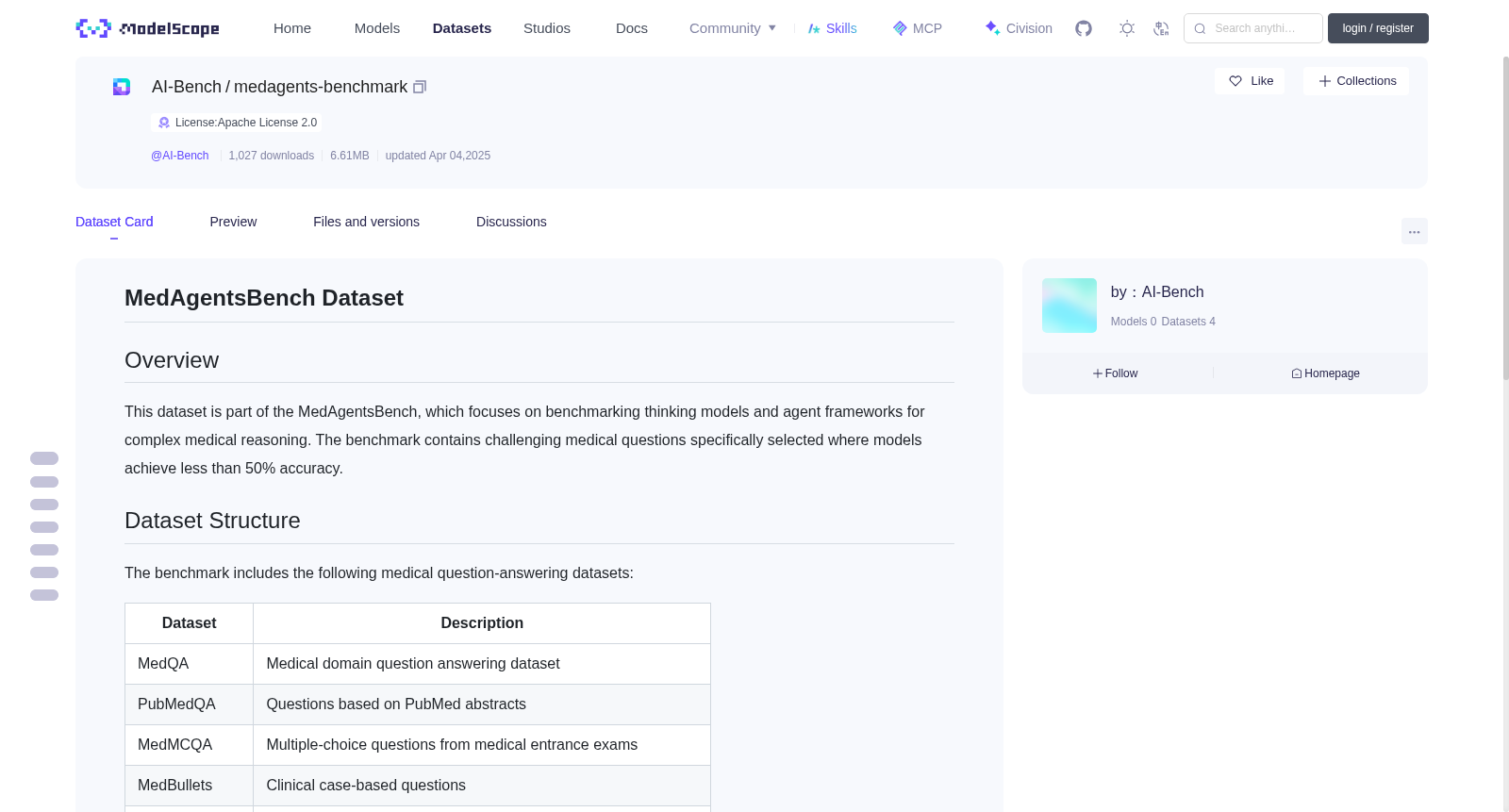Open the Skills page

pos(832,28)
